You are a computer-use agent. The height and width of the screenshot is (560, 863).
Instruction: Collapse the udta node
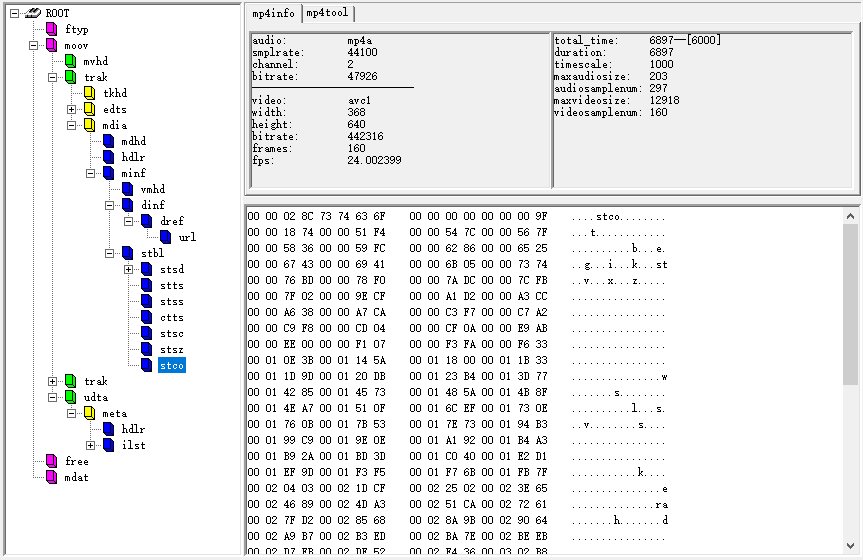pos(52,397)
